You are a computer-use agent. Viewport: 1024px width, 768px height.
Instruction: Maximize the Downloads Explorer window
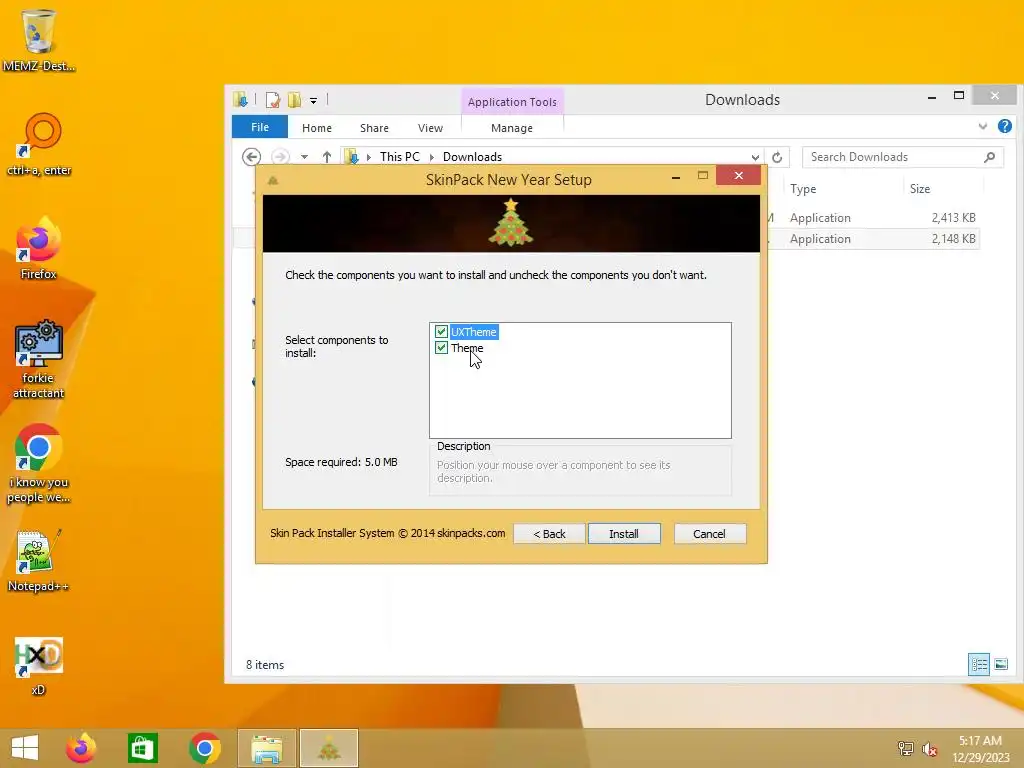click(x=959, y=95)
